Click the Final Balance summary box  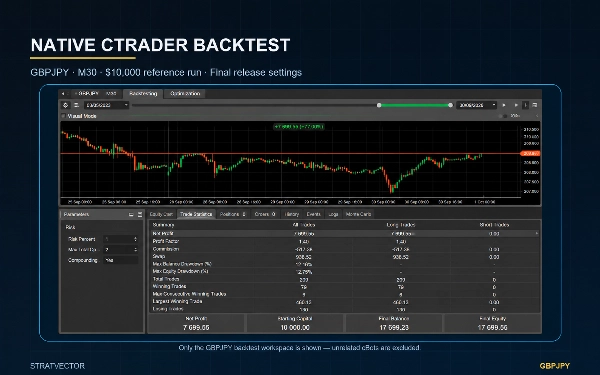tap(394, 323)
